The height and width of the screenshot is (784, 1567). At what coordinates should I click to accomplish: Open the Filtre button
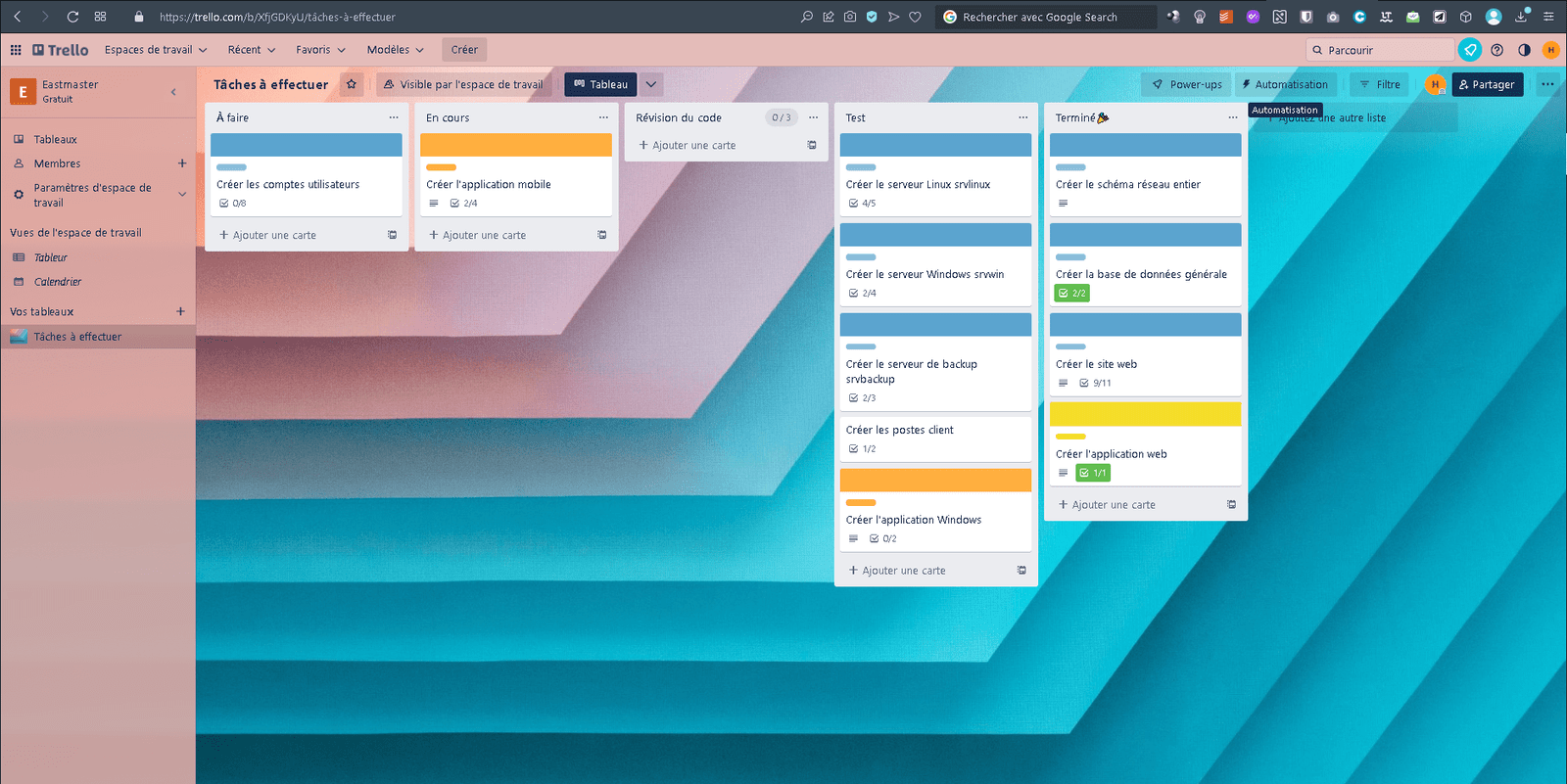[1380, 84]
